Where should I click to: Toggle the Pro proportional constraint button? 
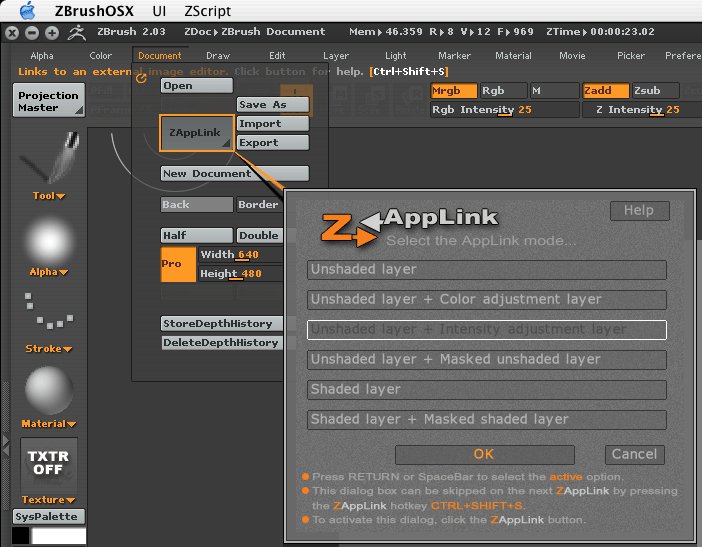tap(178, 264)
